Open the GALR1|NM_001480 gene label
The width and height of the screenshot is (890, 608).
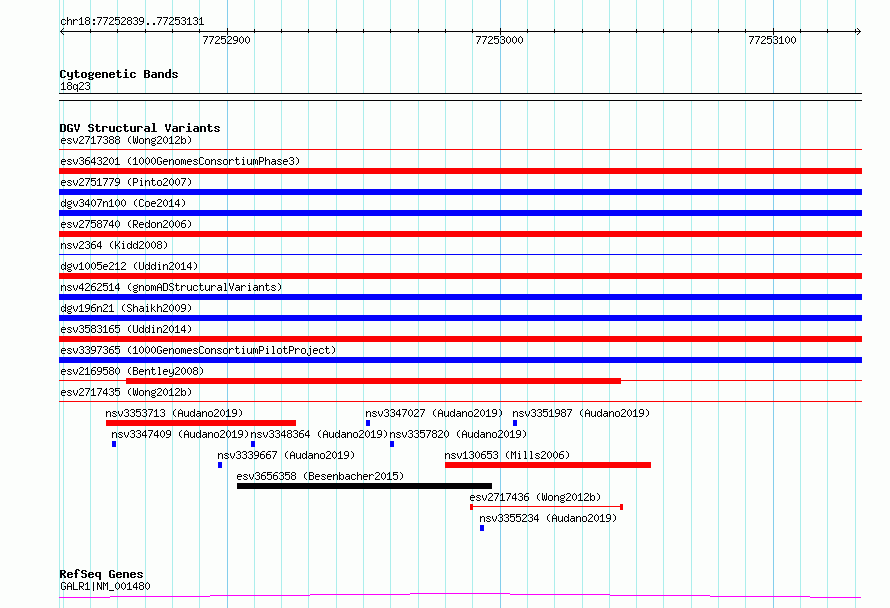pyautogui.click(x=105, y=586)
